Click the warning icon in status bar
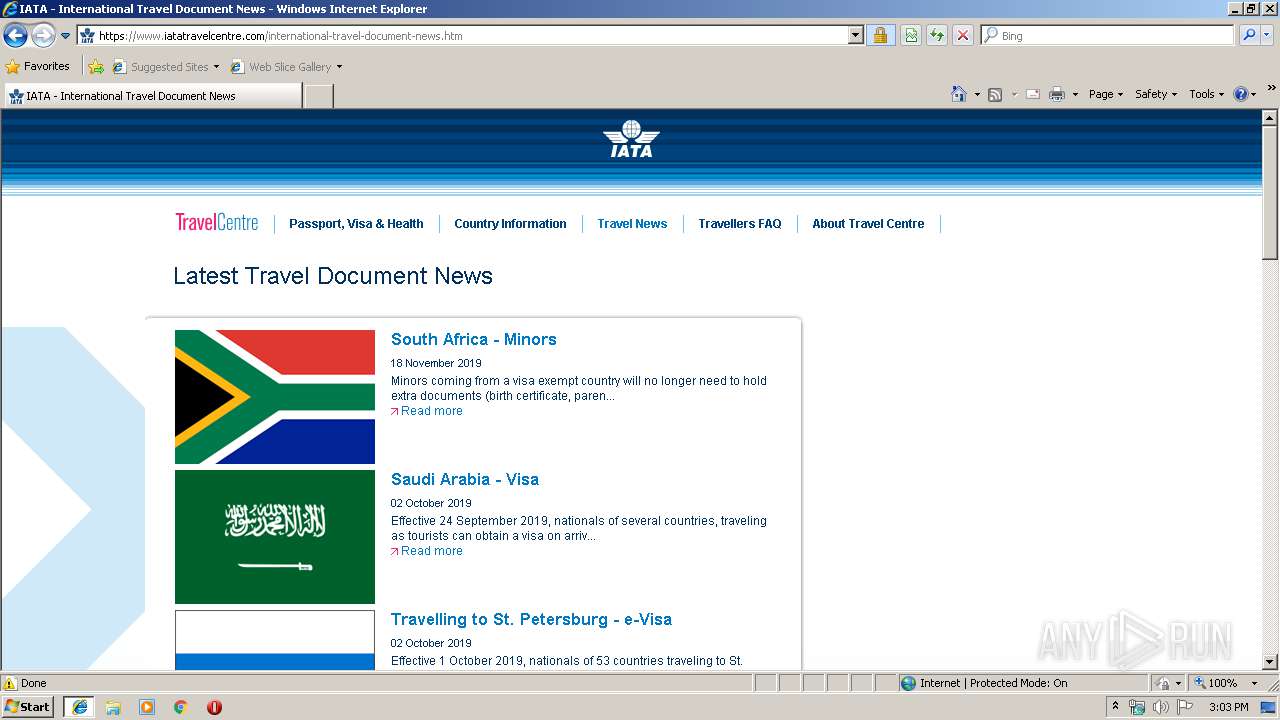The height and width of the screenshot is (720, 1280). 10,683
